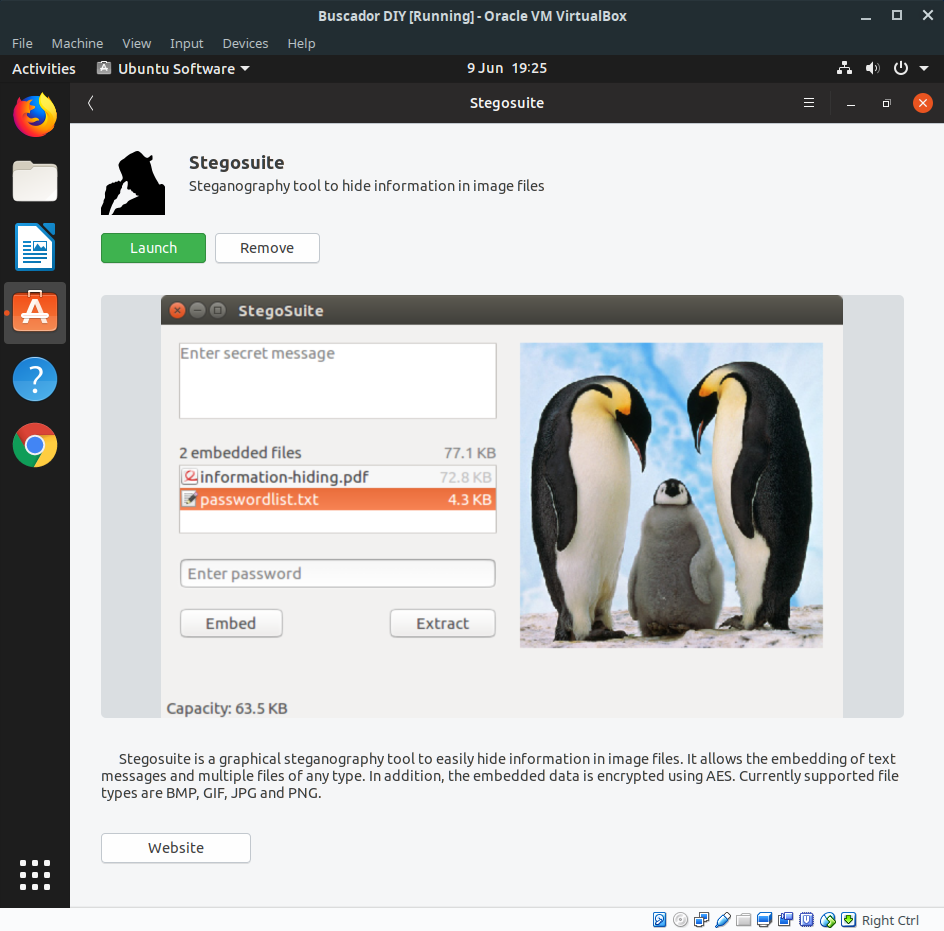Open the VirtualBox File menu
The image size is (944, 931).
point(22,43)
